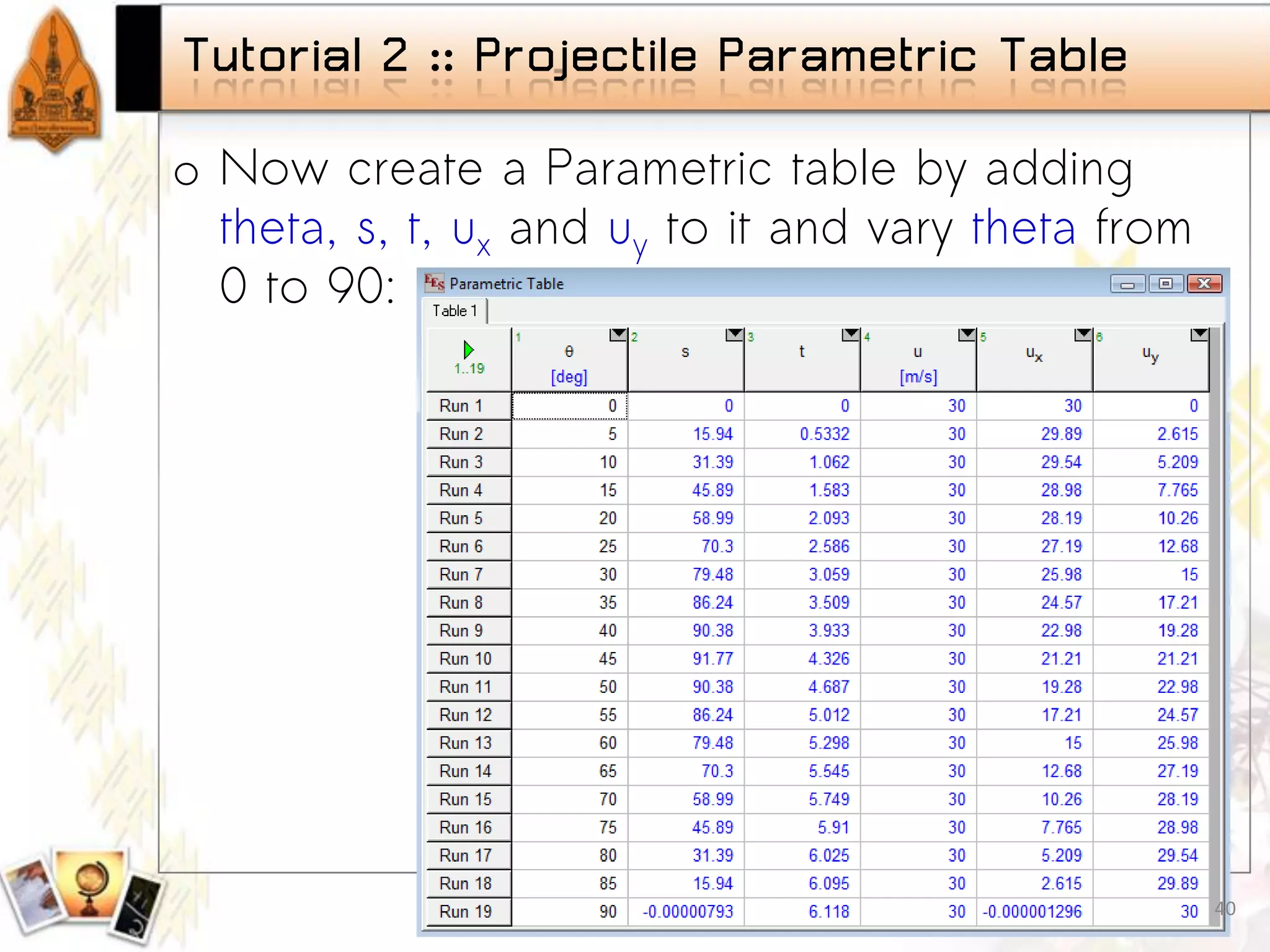
Task: Click uy value 15 in Run 7
Action: pyautogui.click(x=1189, y=575)
